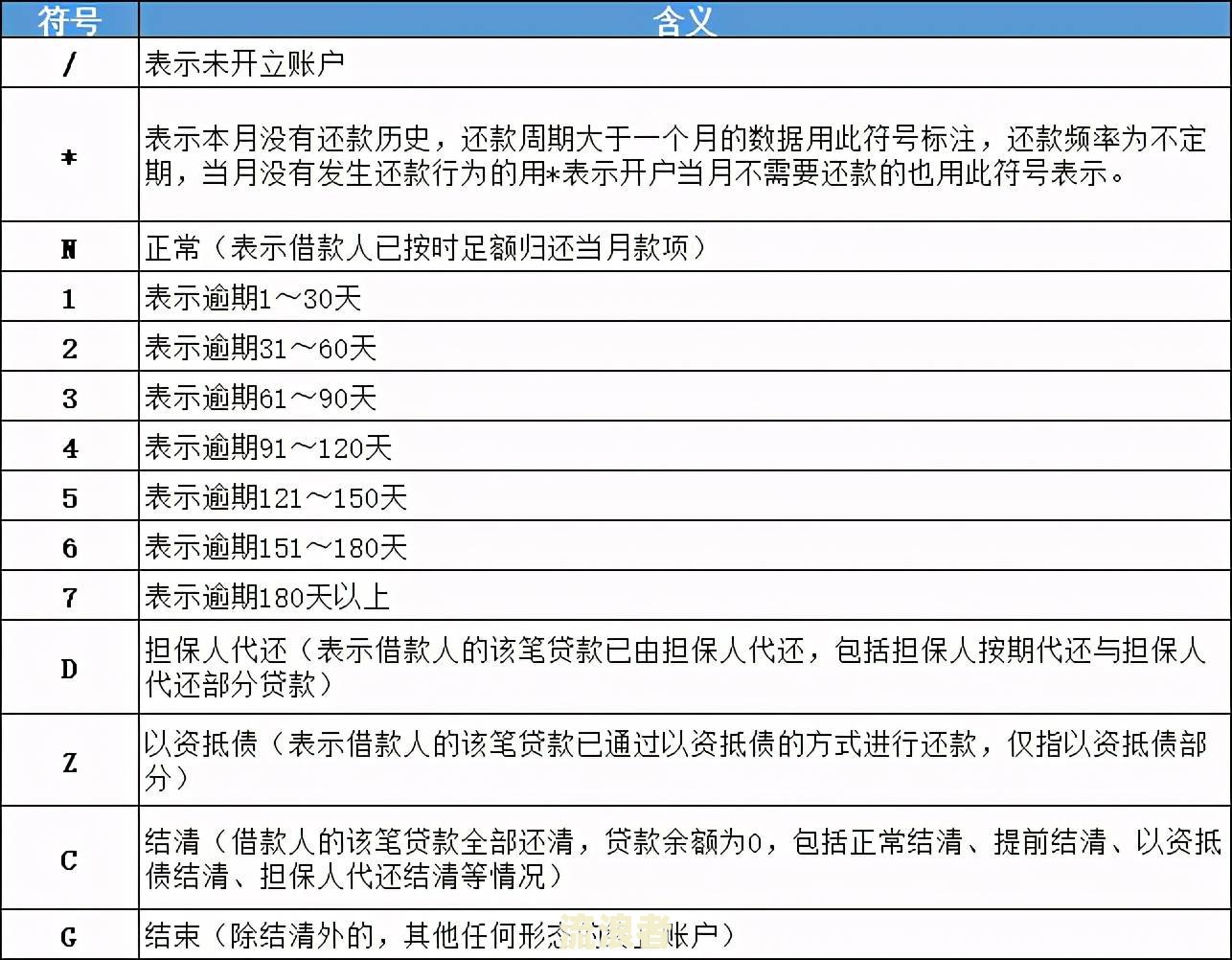Select the cell 表示未开立账户
The image size is (1232, 960).
point(685,63)
